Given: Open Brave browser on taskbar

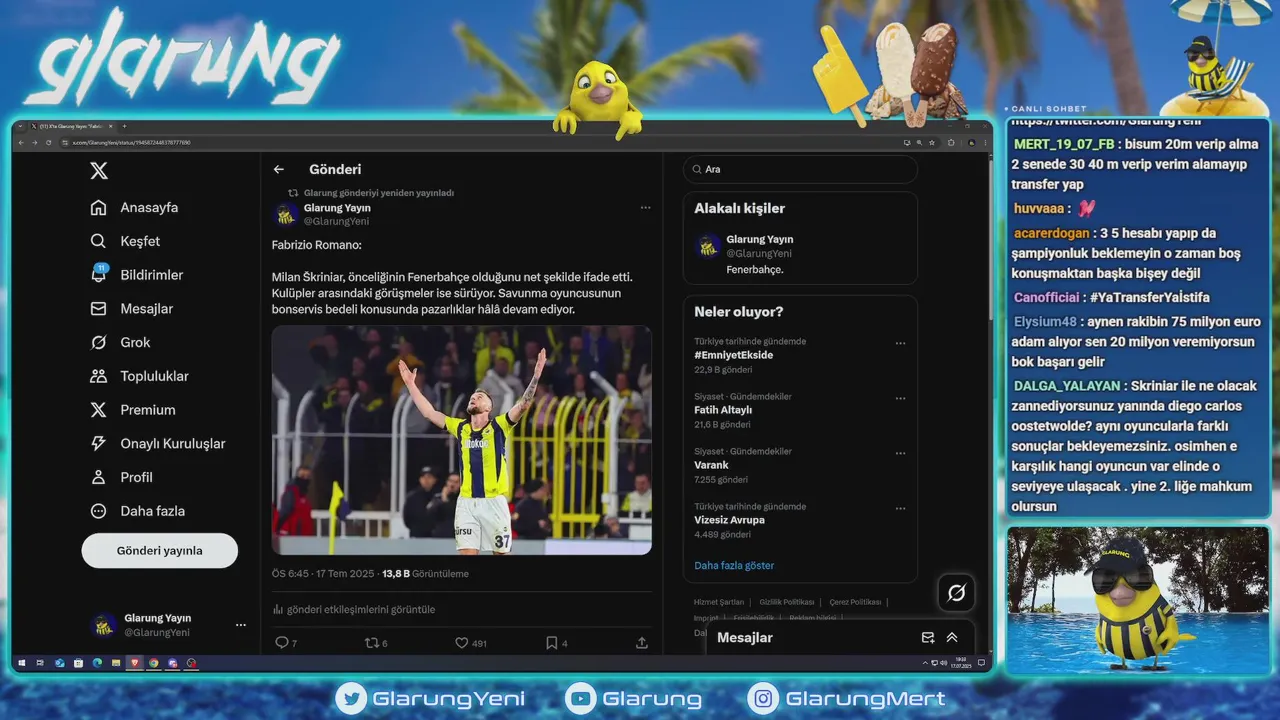Looking at the screenshot, I should coord(135,663).
